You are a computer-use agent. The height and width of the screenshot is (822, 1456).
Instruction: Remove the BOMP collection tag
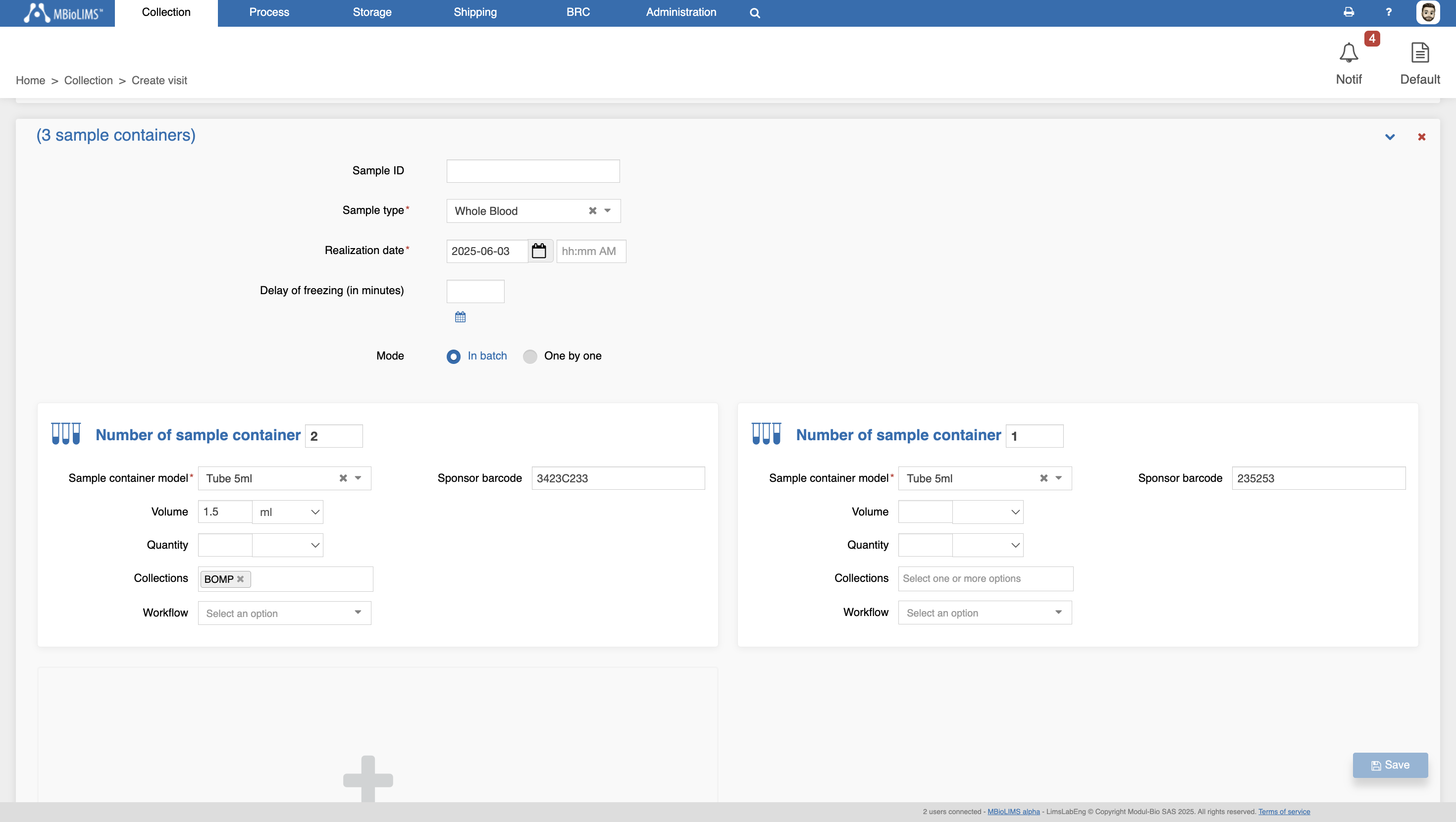pyautogui.click(x=241, y=579)
